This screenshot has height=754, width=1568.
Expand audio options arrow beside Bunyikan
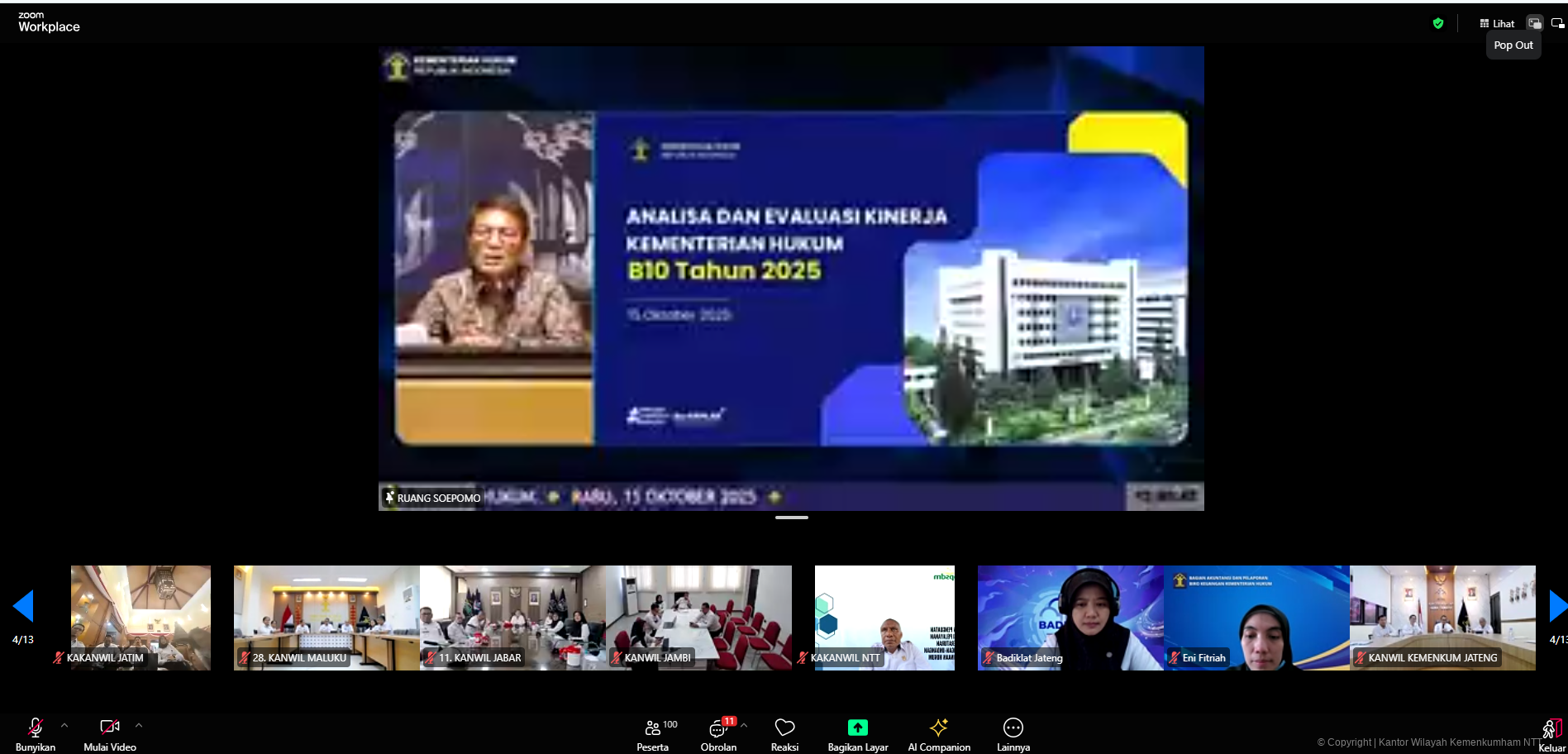click(64, 726)
